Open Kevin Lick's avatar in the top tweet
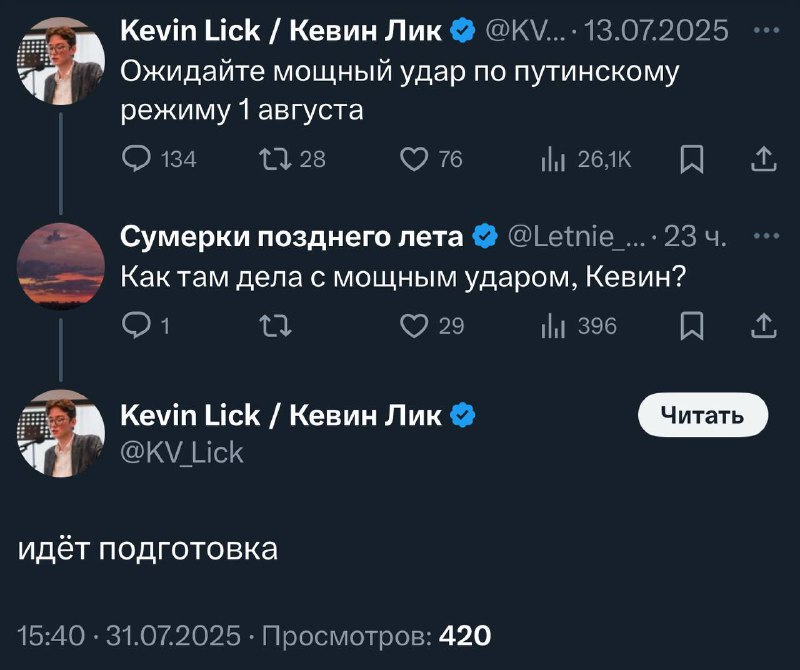Screen dimensions: 800x670 click(x=60, y=60)
